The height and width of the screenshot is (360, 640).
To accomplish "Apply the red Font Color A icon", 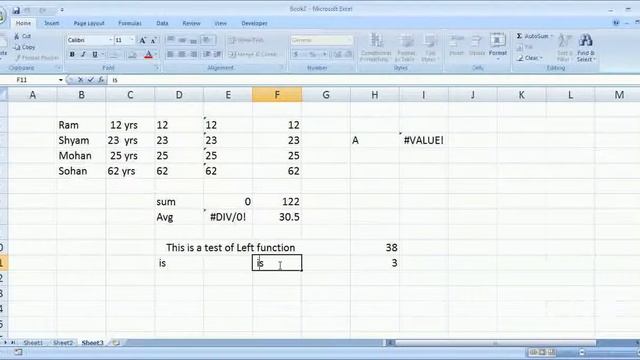I will [148, 54].
